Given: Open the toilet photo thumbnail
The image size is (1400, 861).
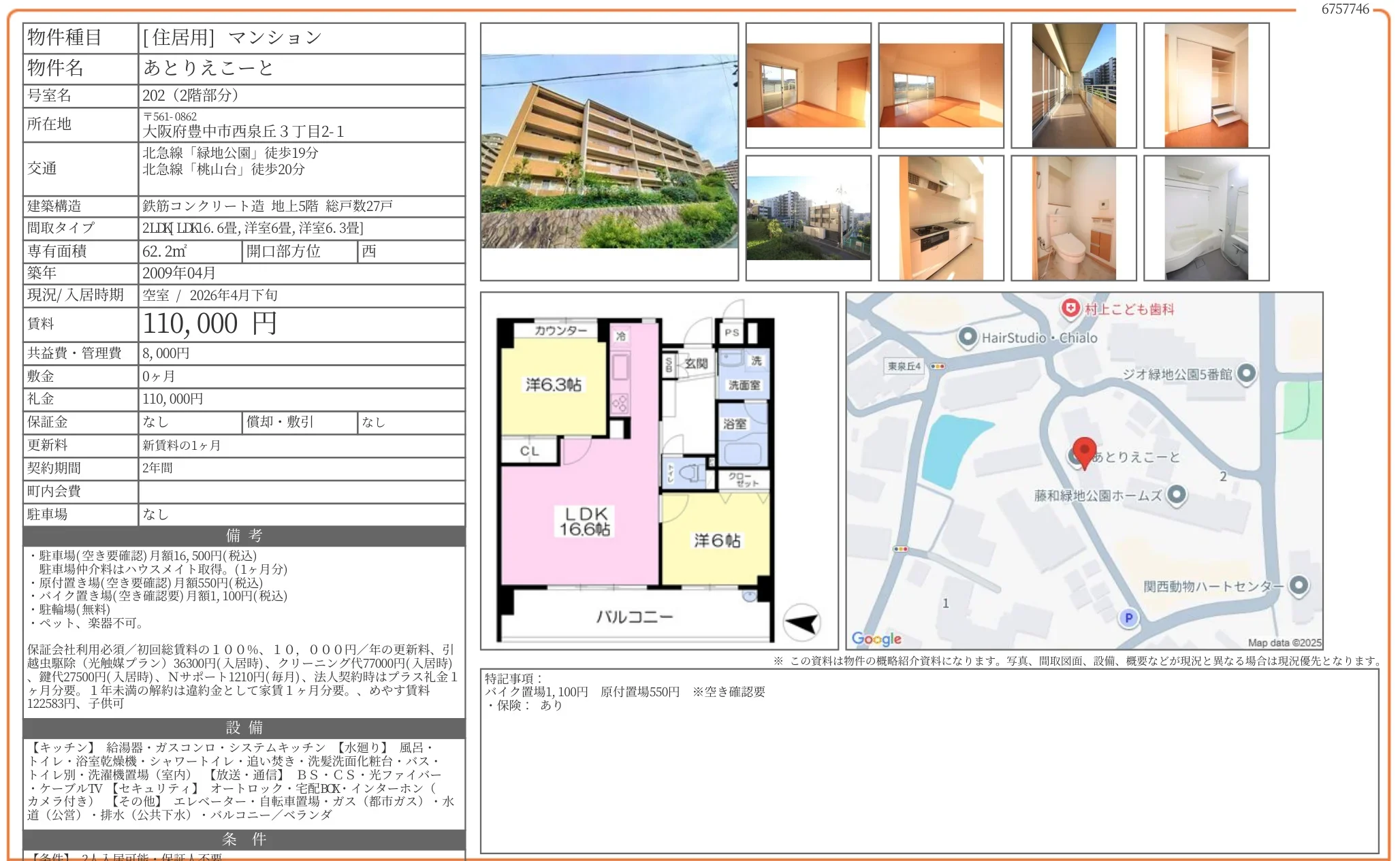Looking at the screenshot, I should point(1073,218).
